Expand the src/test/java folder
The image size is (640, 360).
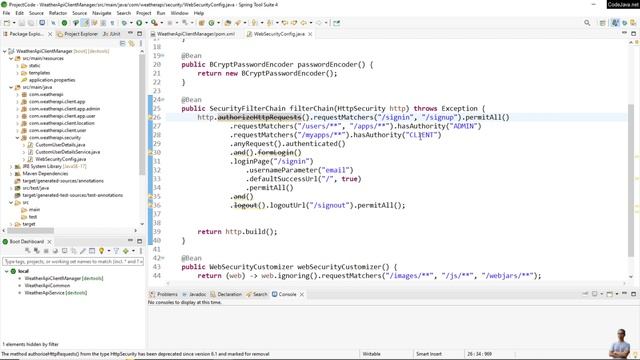pos(11,188)
